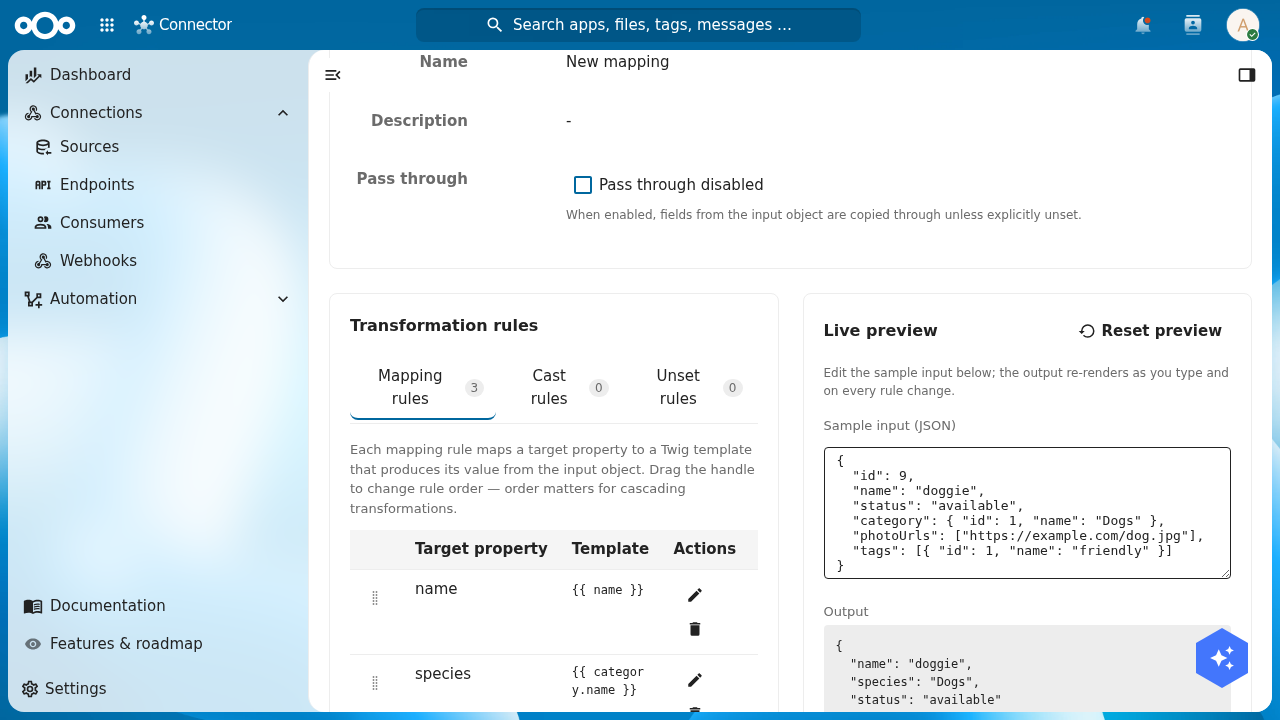Expand the Automation section
This screenshot has height=720, width=1280.
click(283, 299)
